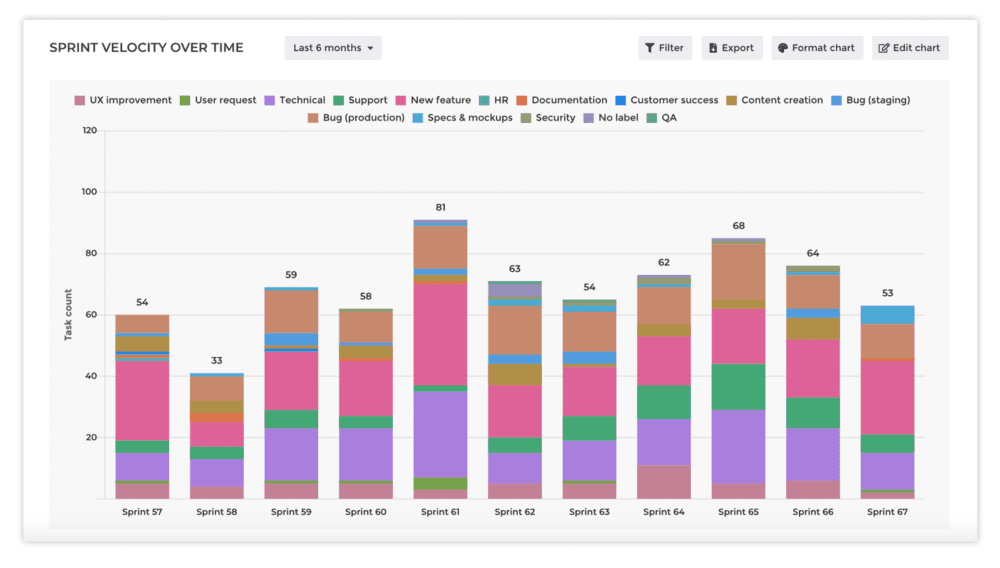Screen dimensions: 1000x568
Task: Toggle the New feature legend swatch
Action: 401,100
